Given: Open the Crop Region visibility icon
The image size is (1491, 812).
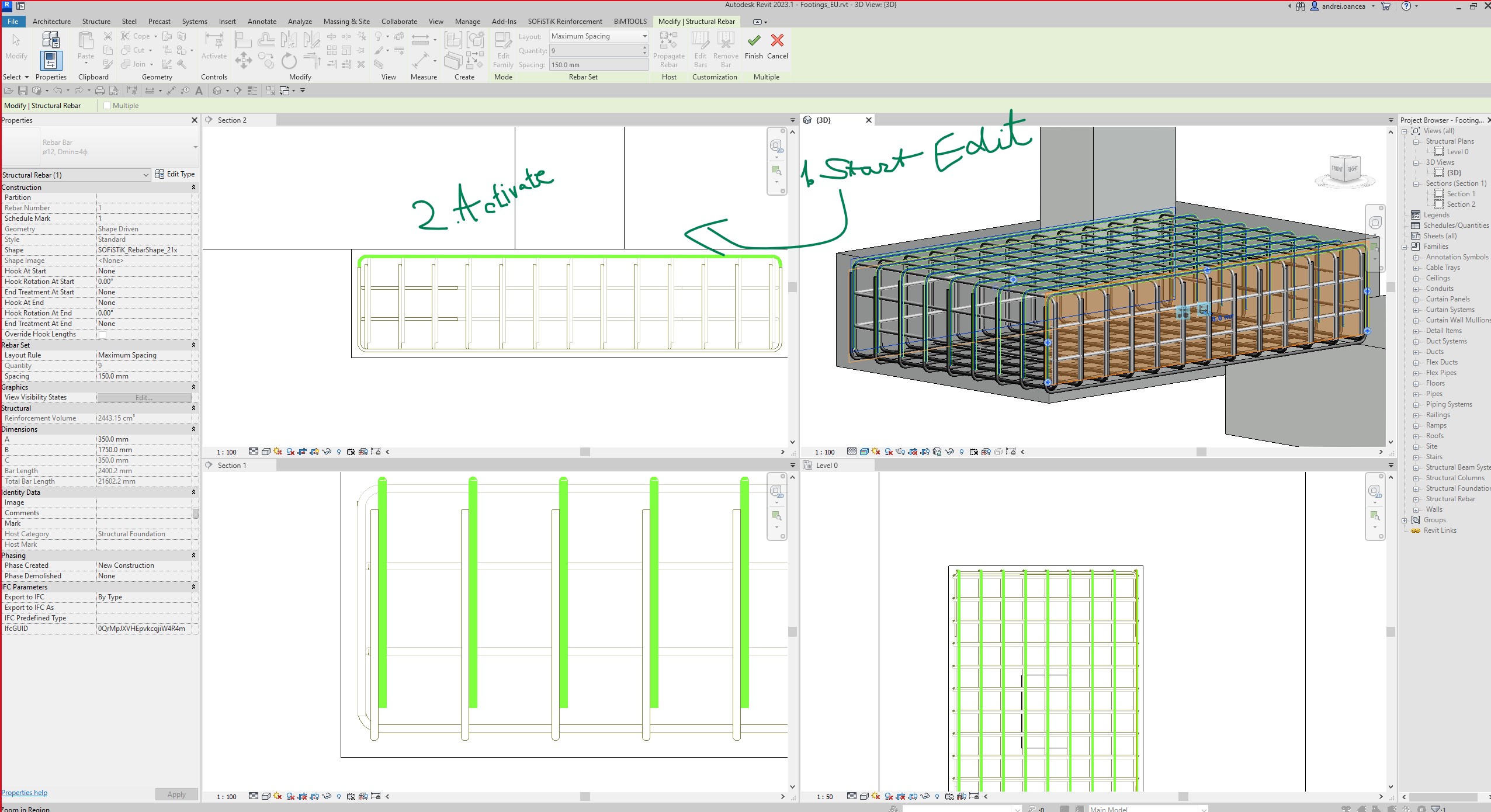Looking at the screenshot, I should point(314,451).
